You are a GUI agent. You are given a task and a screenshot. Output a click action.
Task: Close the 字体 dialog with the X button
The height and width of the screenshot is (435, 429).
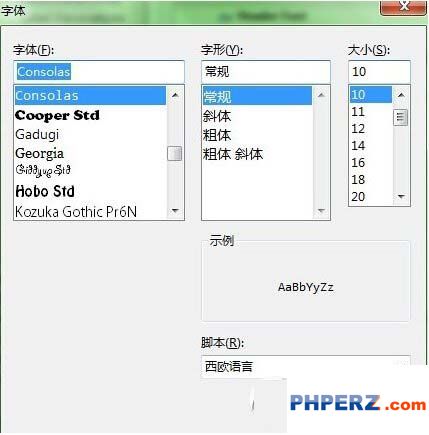click(404, 6)
